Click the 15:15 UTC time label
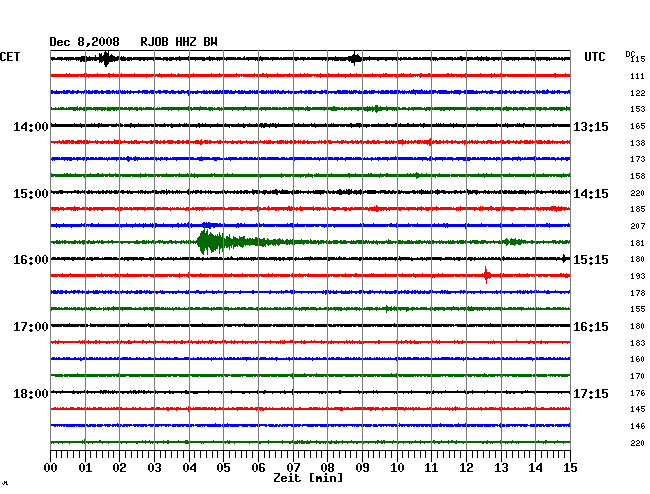 pos(591,260)
